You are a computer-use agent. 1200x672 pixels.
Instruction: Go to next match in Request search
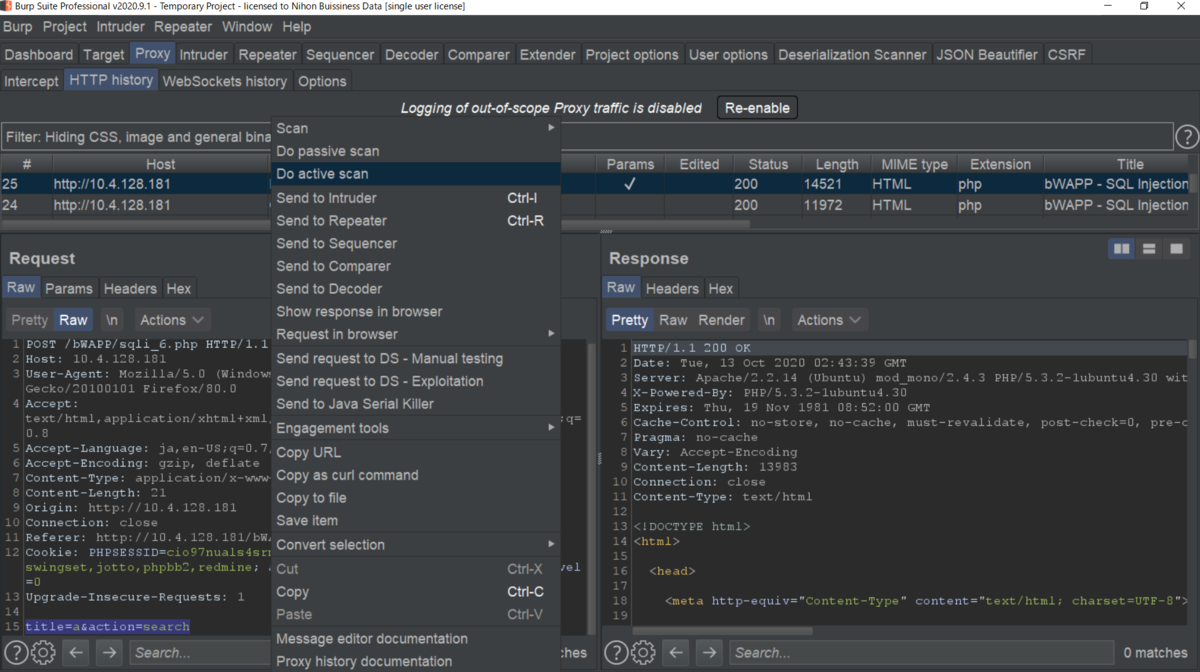110,653
